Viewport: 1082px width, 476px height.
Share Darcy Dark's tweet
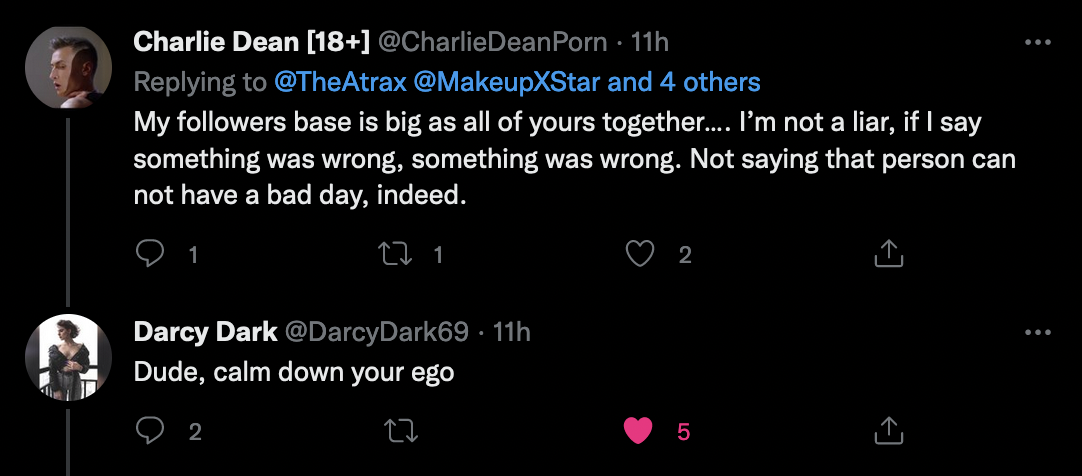[888, 431]
